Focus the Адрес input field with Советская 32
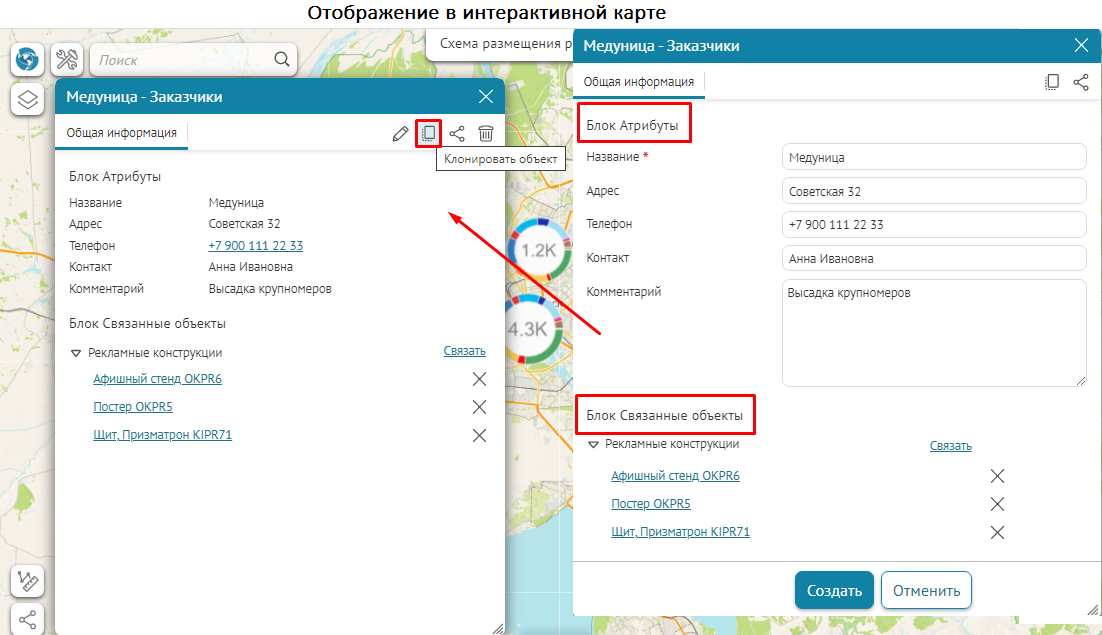The height and width of the screenshot is (635, 1102). [933, 191]
